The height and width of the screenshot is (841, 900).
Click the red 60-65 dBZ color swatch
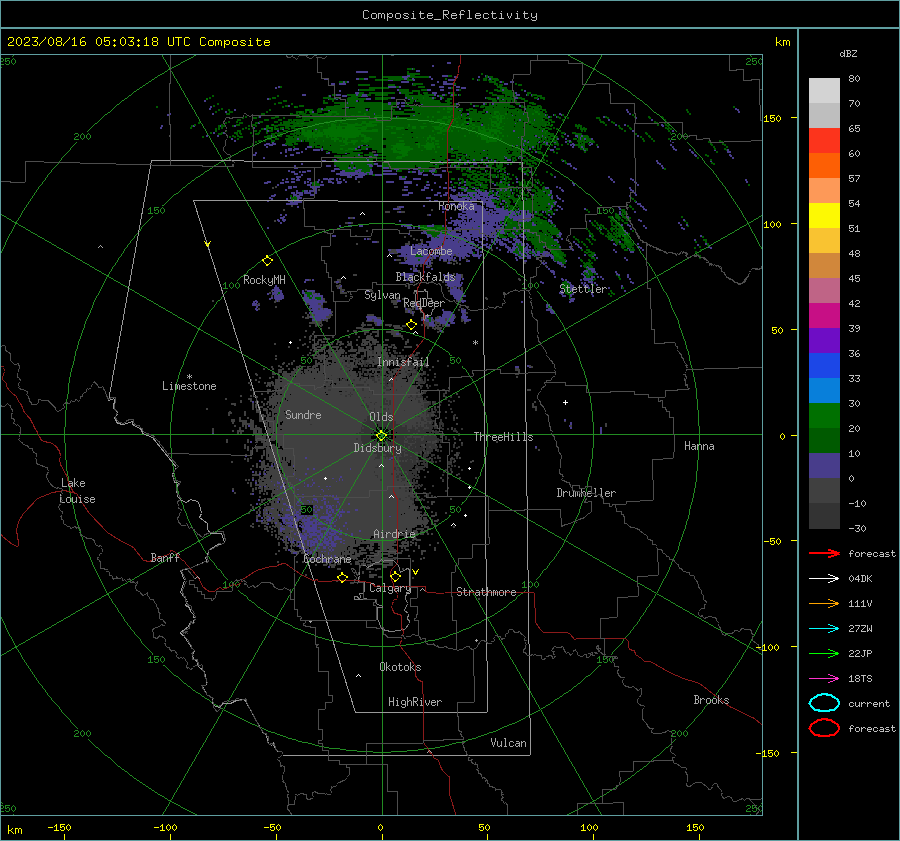pos(824,141)
